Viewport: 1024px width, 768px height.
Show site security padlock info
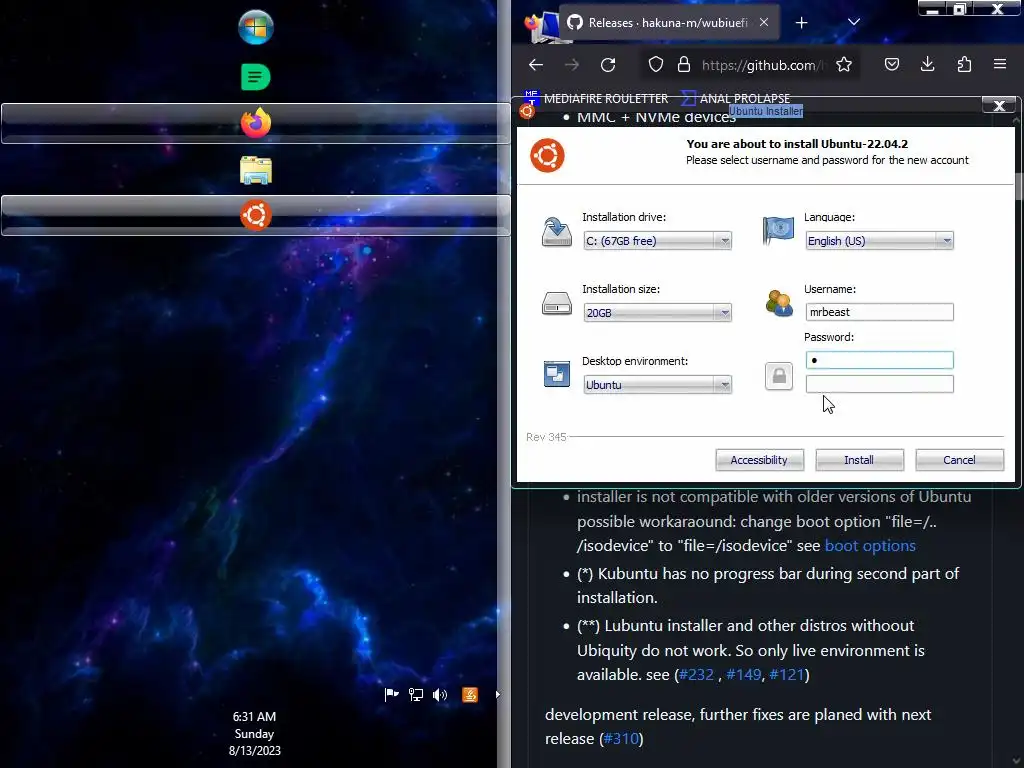683,65
